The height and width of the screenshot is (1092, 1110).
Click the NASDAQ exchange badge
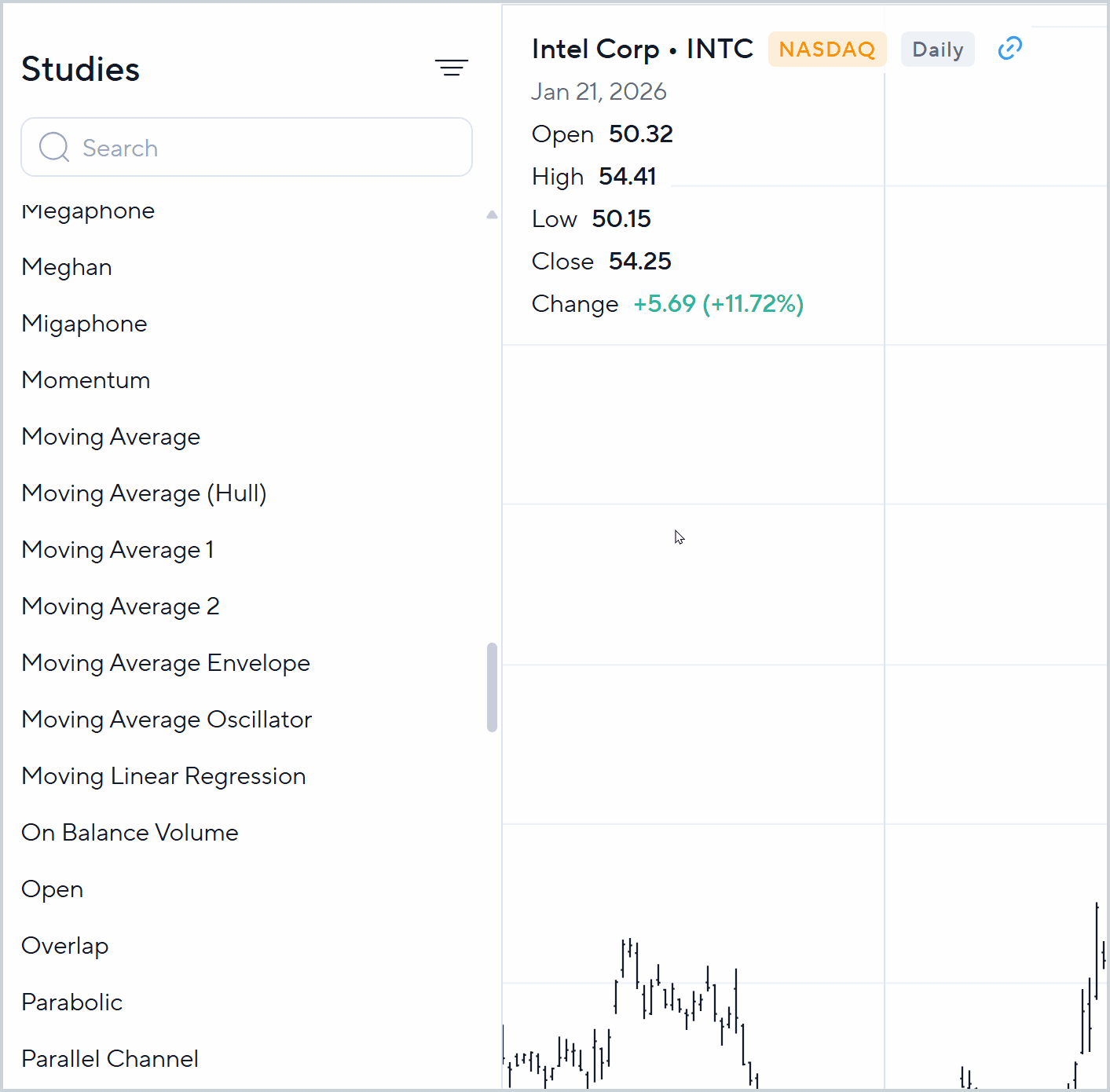click(x=826, y=49)
